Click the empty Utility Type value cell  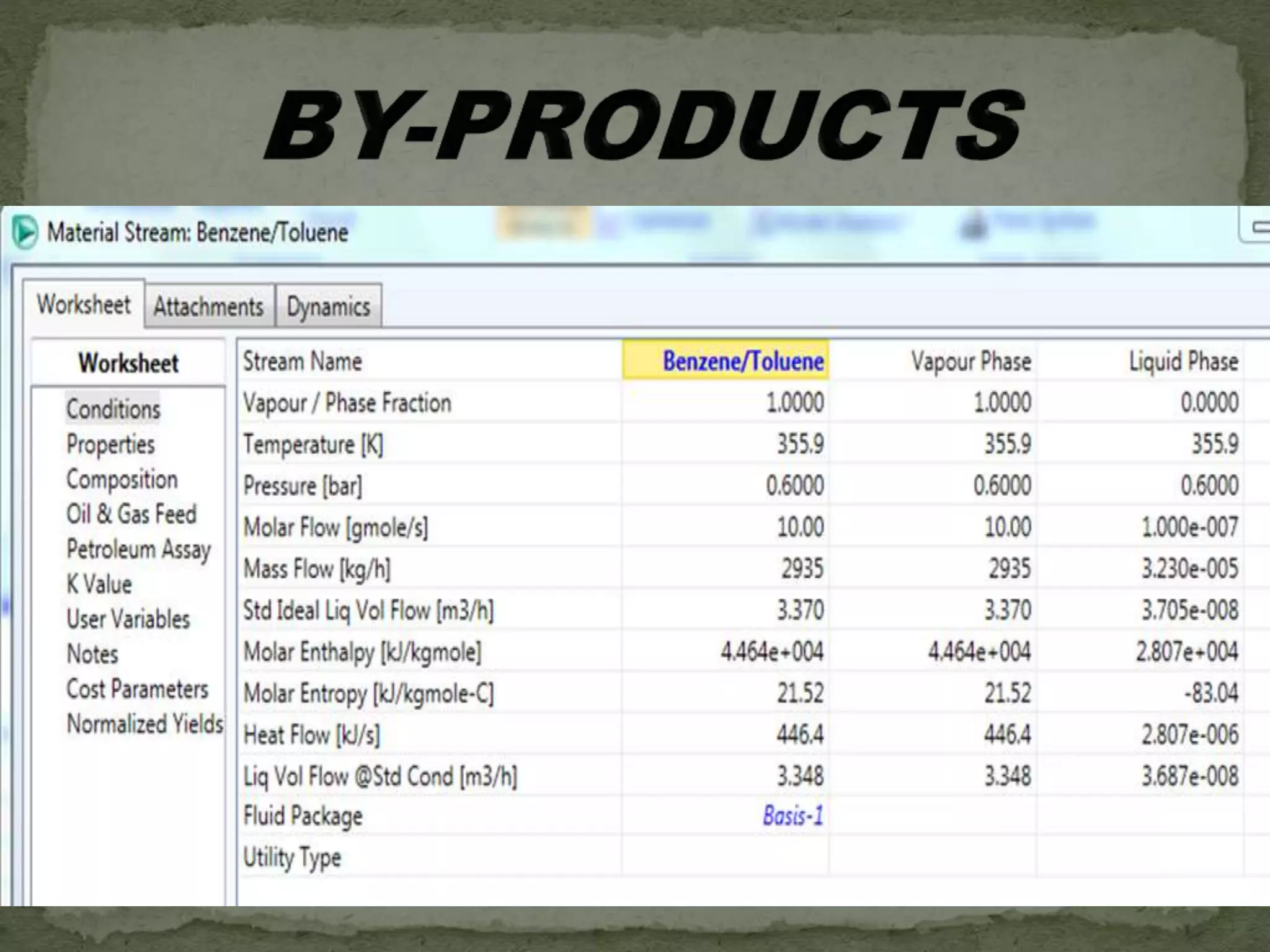tap(725, 856)
